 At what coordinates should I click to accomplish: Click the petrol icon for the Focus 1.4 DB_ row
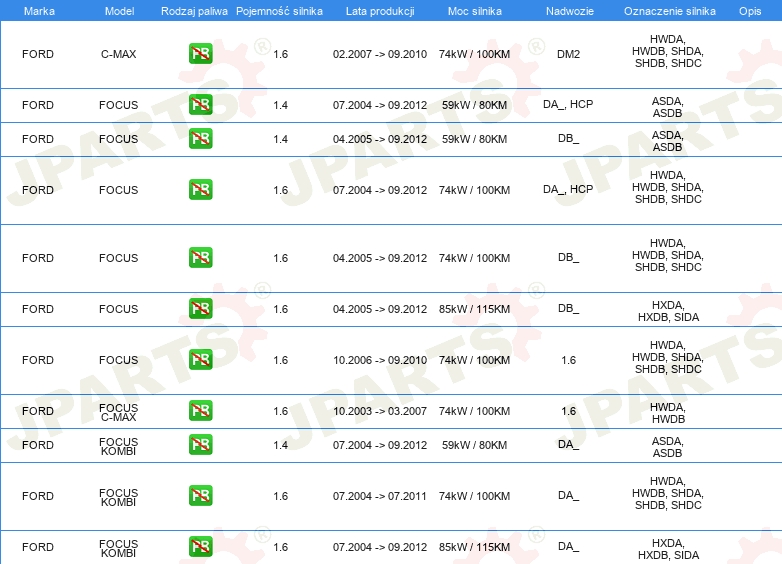point(200,139)
